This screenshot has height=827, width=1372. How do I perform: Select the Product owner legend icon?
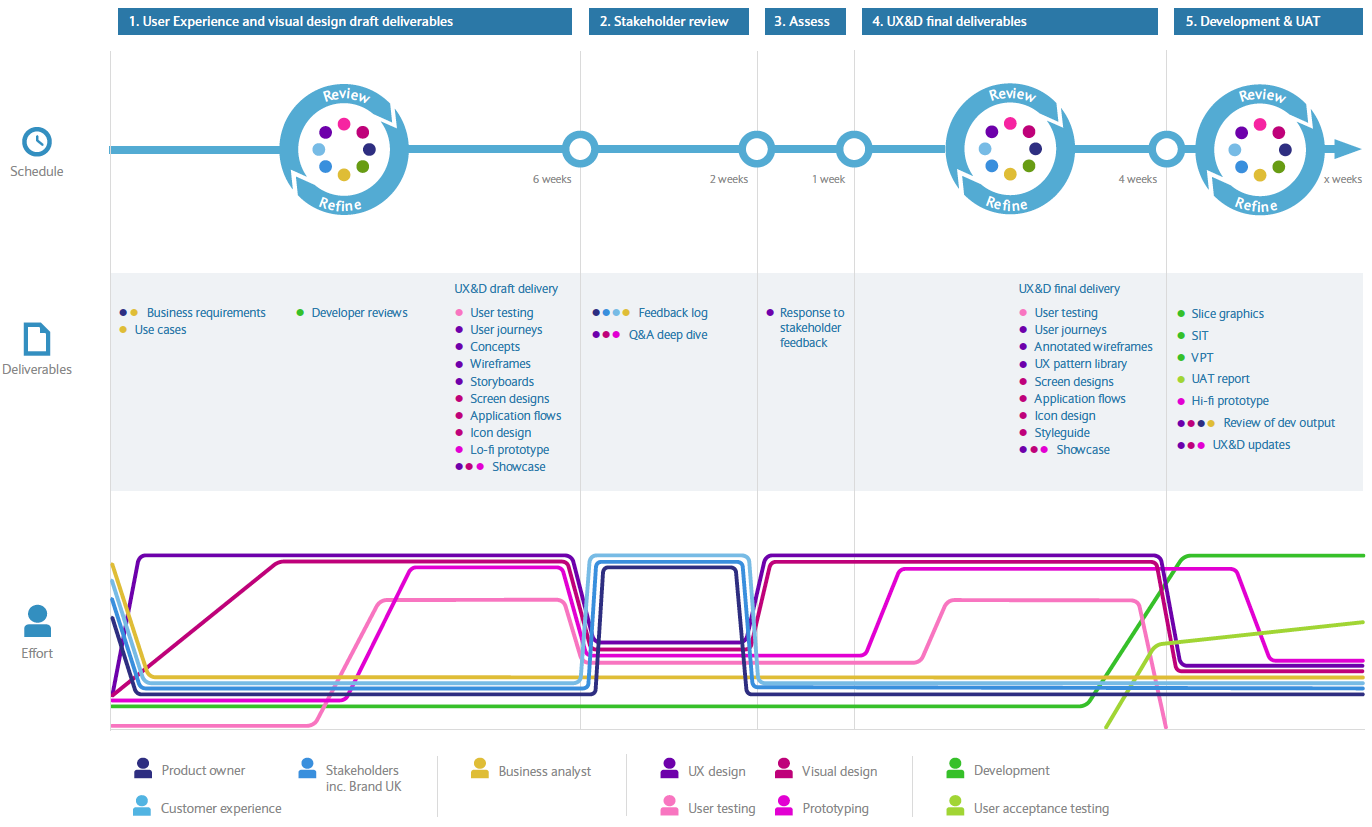pos(143,769)
